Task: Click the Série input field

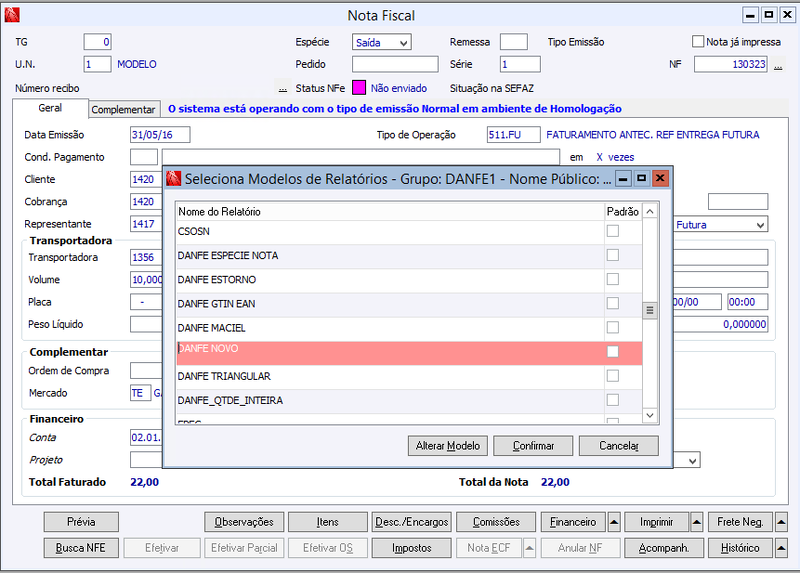Action: pyautogui.click(x=520, y=64)
